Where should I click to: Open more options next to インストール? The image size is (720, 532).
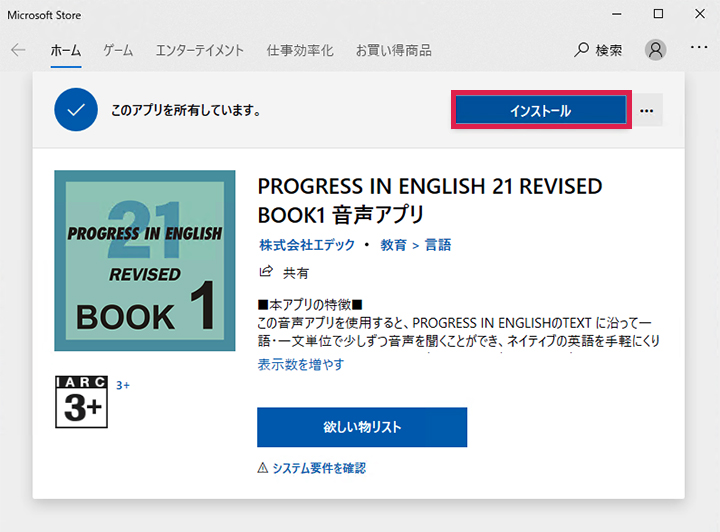[647, 111]
